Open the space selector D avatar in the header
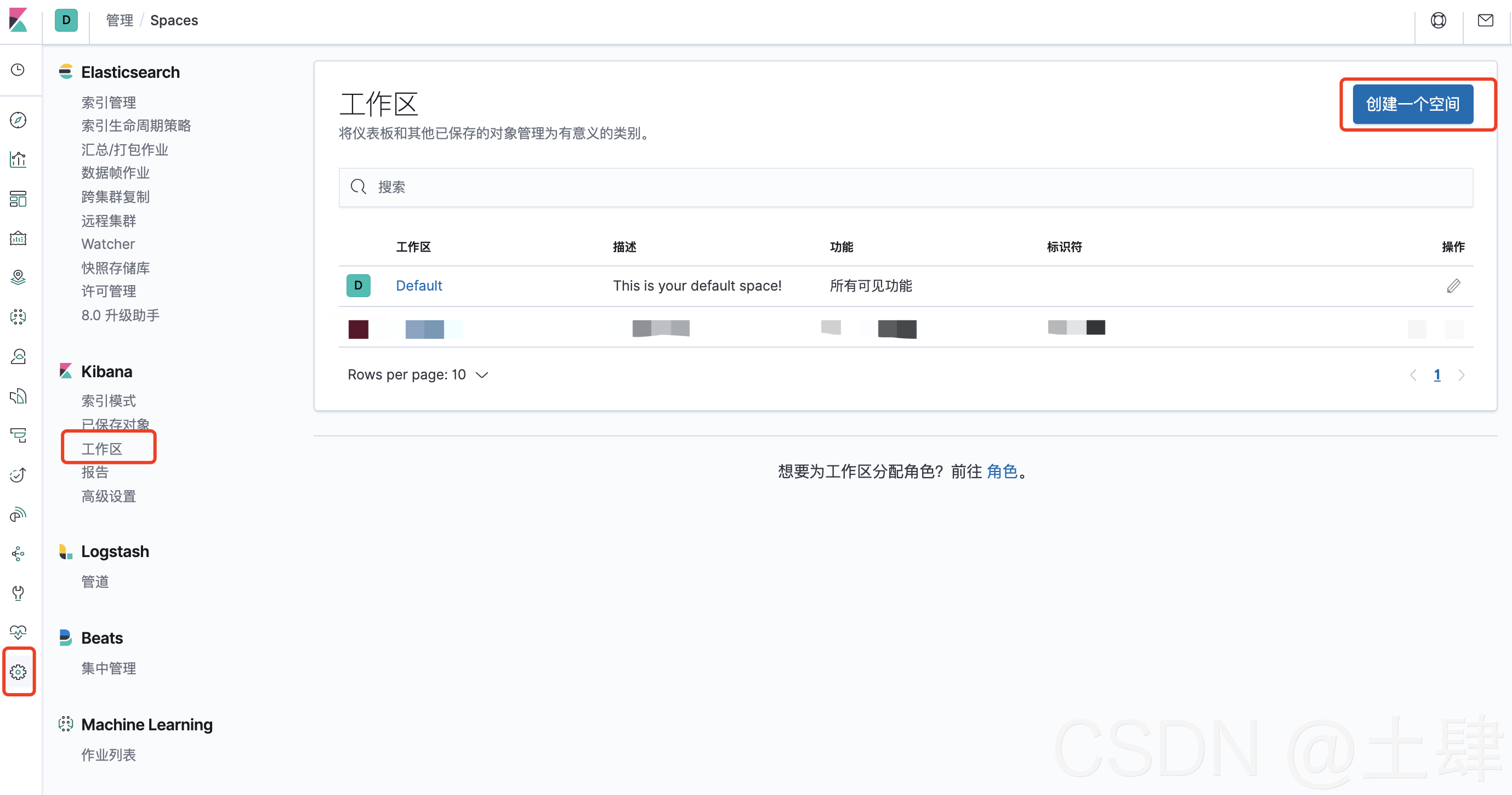Viewport: 1512px width, 795px height. [x=66, y=20]
